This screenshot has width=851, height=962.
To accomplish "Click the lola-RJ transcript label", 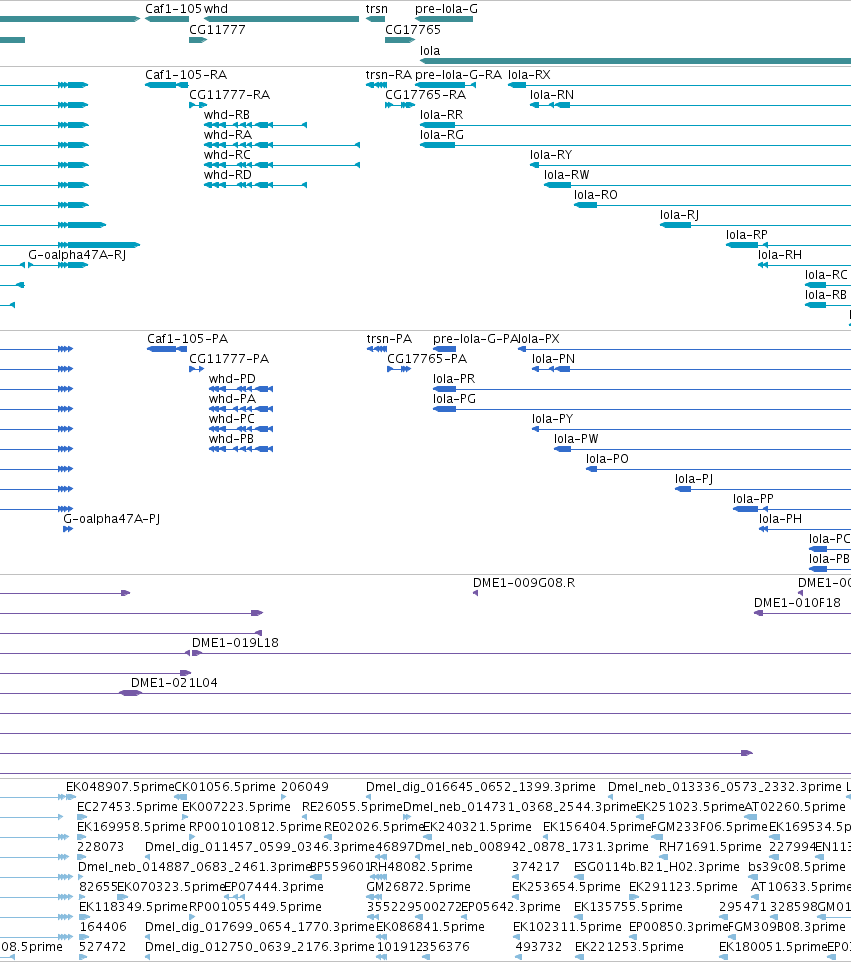I will coord(679,215).
